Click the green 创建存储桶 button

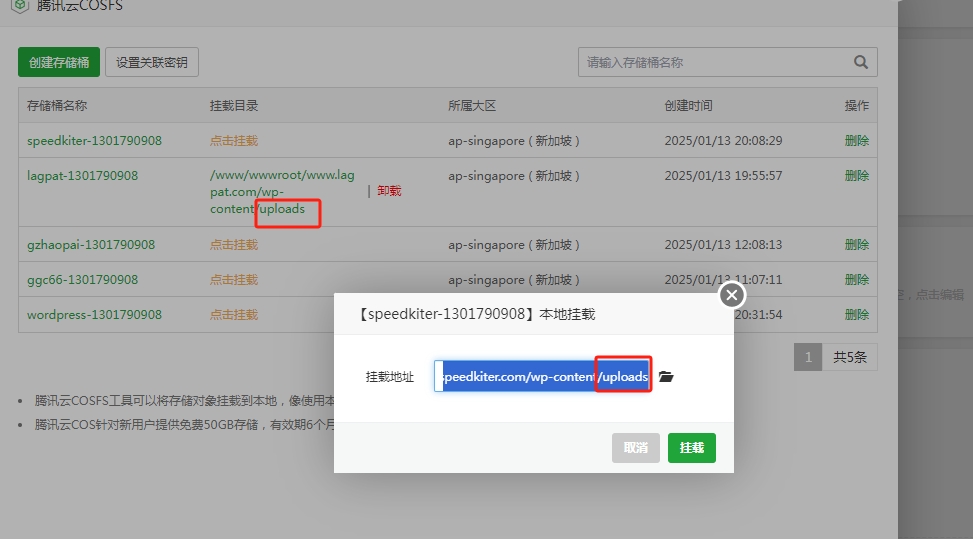click(59, 62)
